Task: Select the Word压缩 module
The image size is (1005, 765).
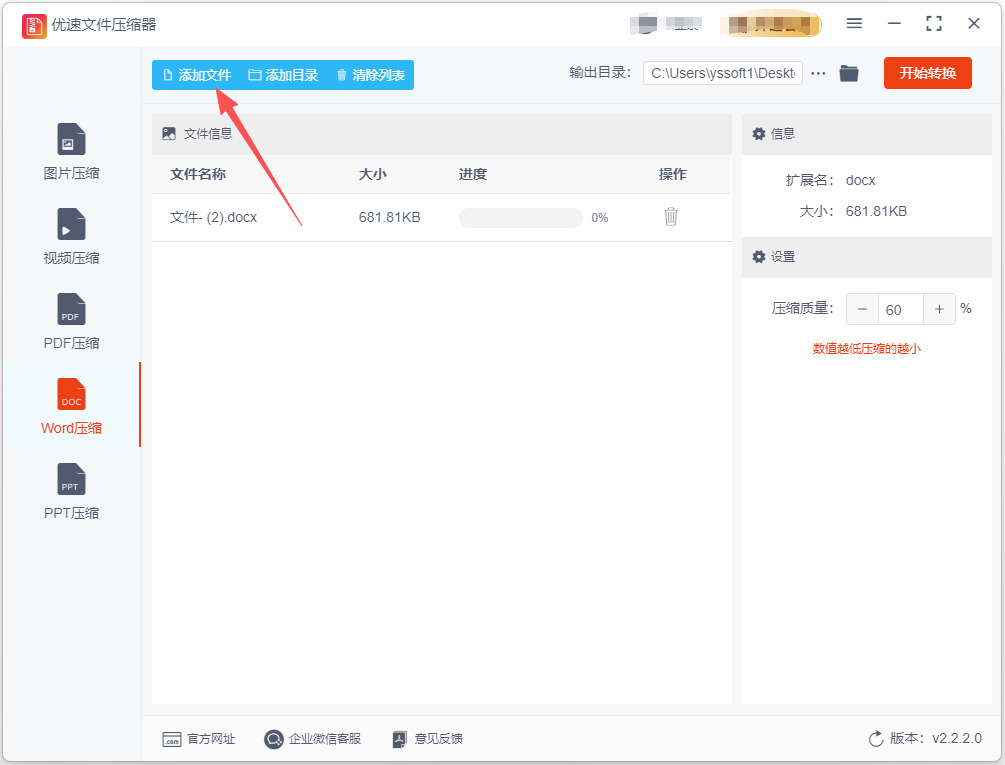Action: pyautogui.click(x=71, y=406)
